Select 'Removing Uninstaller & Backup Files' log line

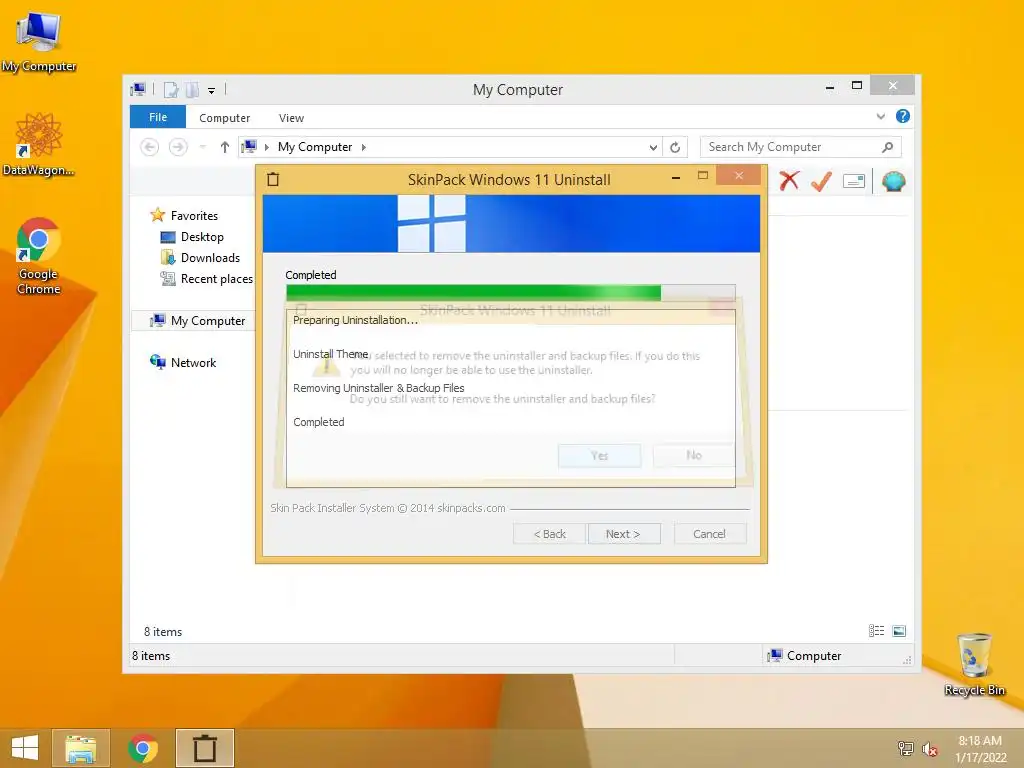[379, 388]
